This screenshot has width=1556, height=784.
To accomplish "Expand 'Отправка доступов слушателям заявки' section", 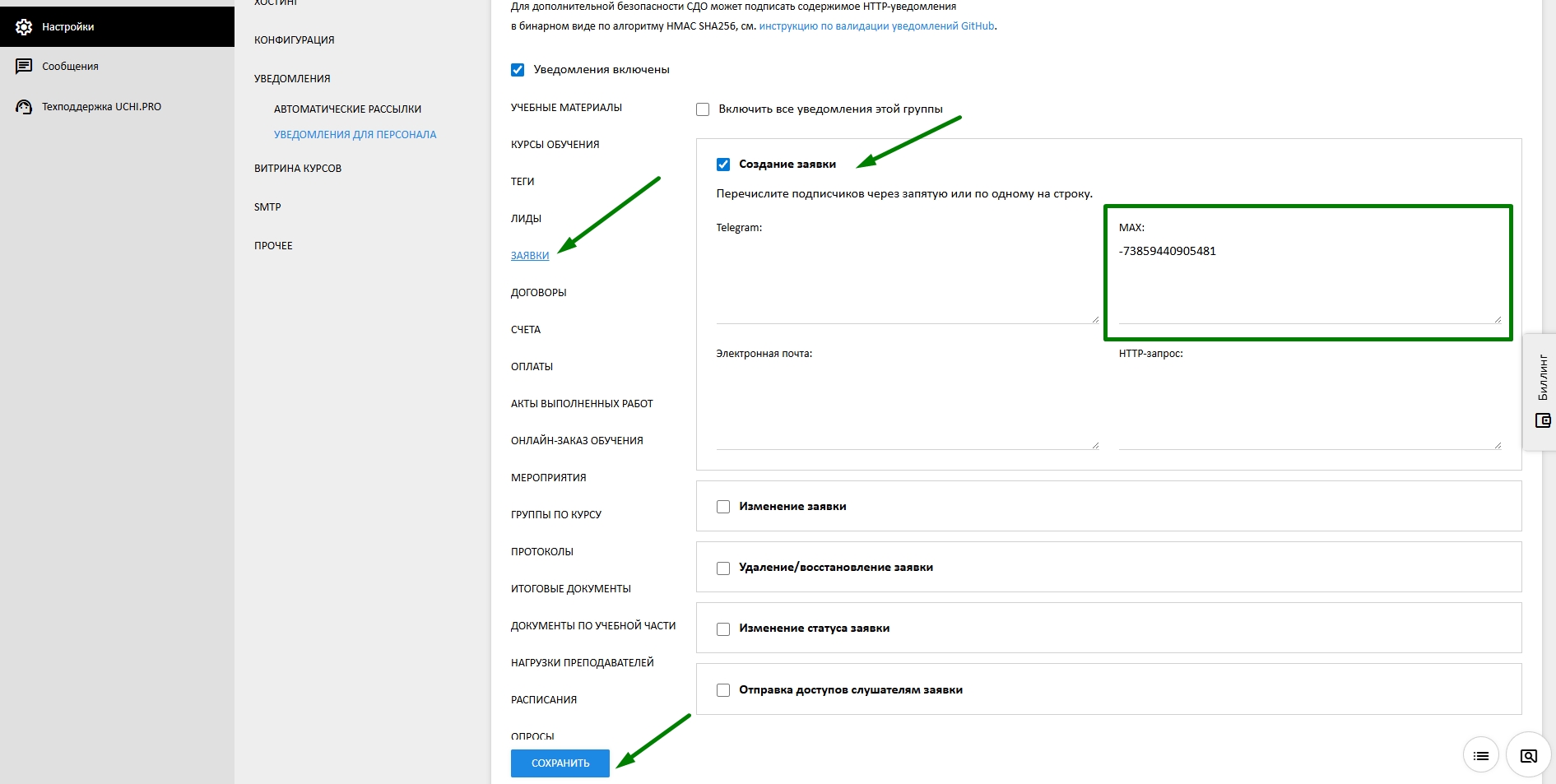I will [x=850, y=690].
